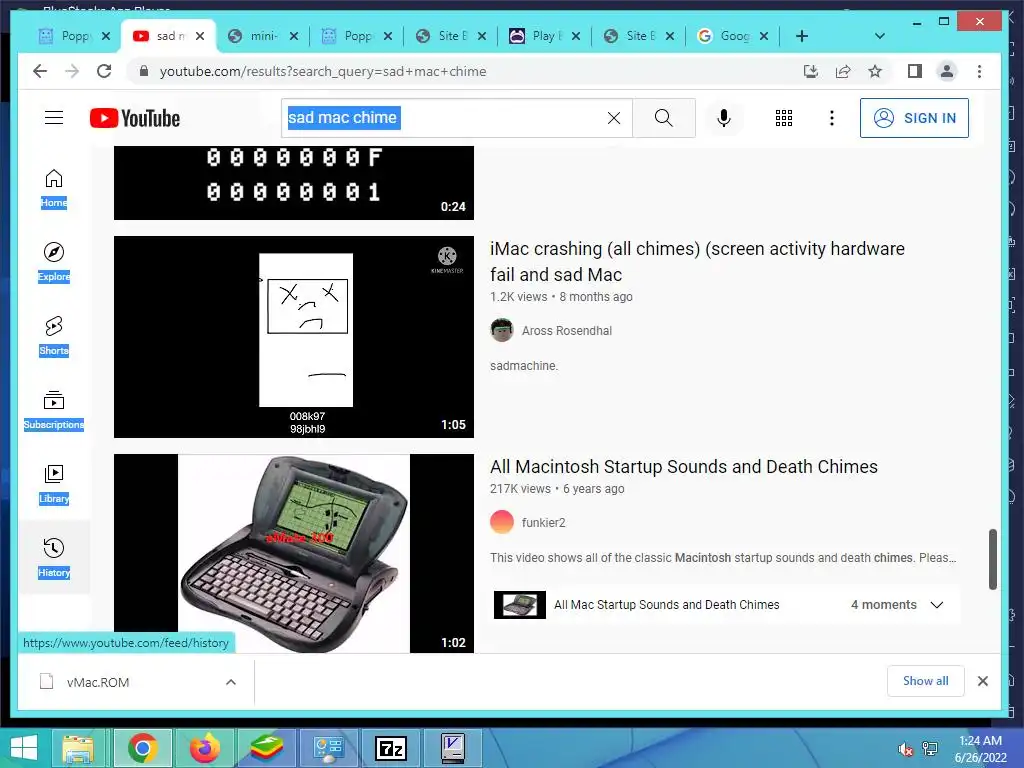Open Windows Start button
This screenshot has width=1024, height=768.
pos(24,748)
